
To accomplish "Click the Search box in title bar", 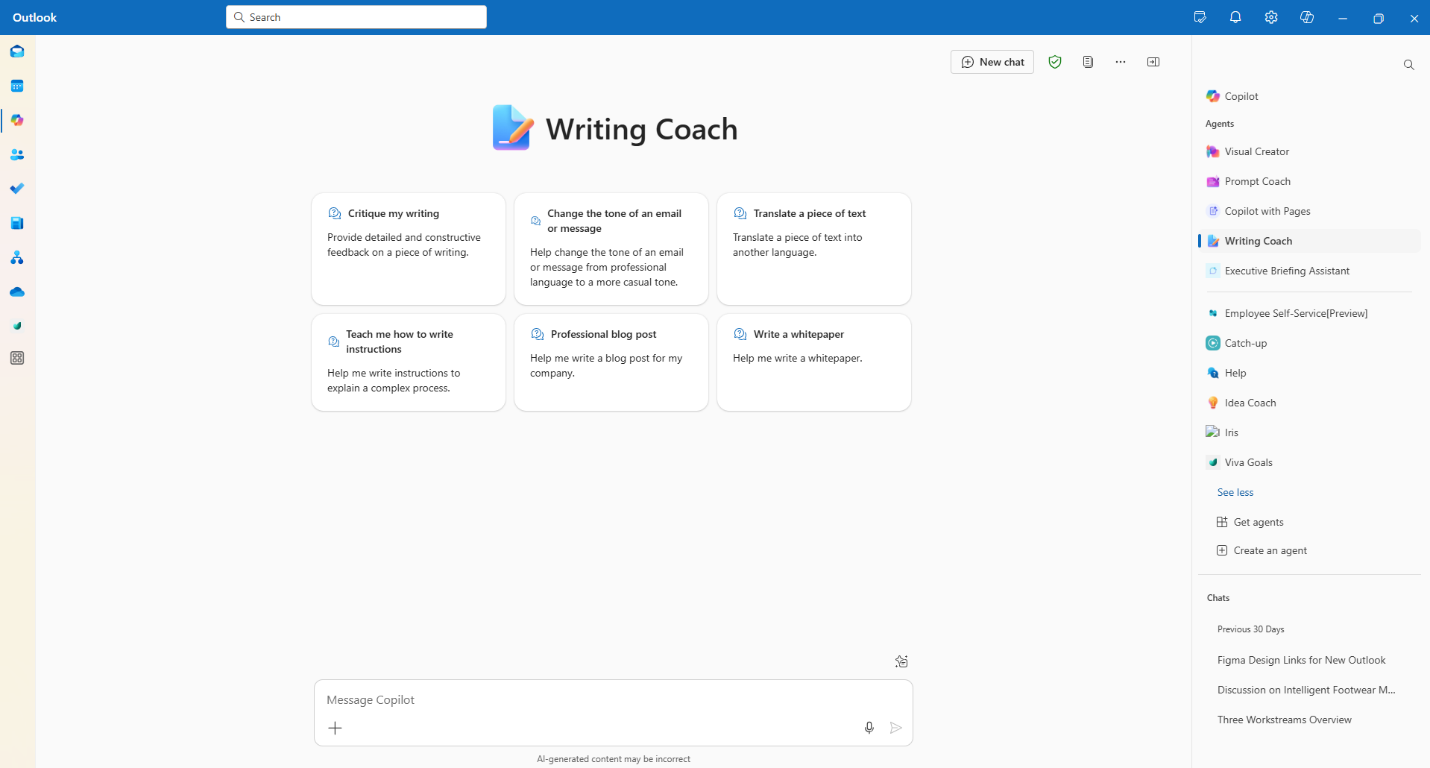I will pyautogui.click(x=356, y=17).
